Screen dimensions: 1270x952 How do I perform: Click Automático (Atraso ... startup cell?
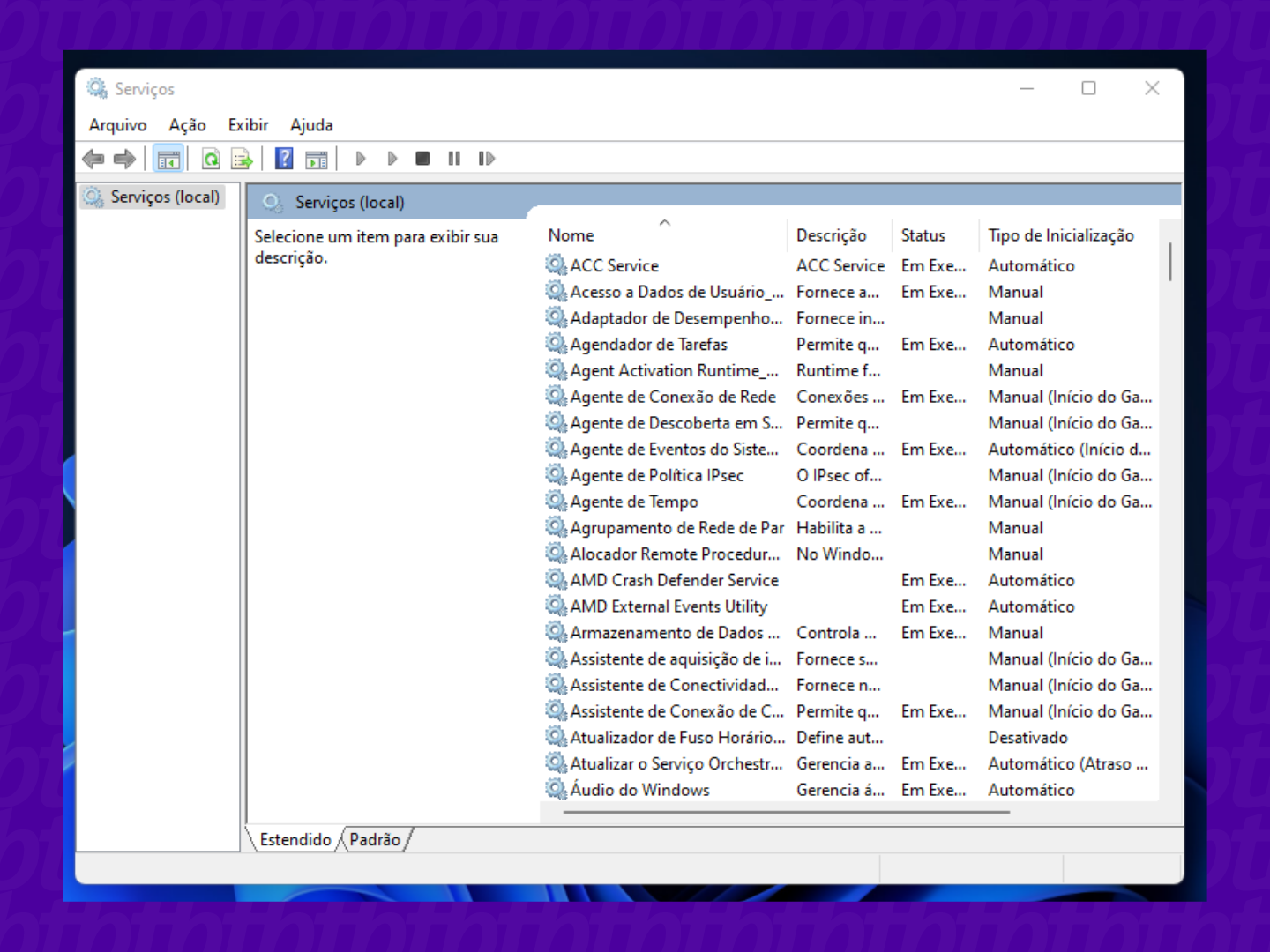click(1067, 764)
